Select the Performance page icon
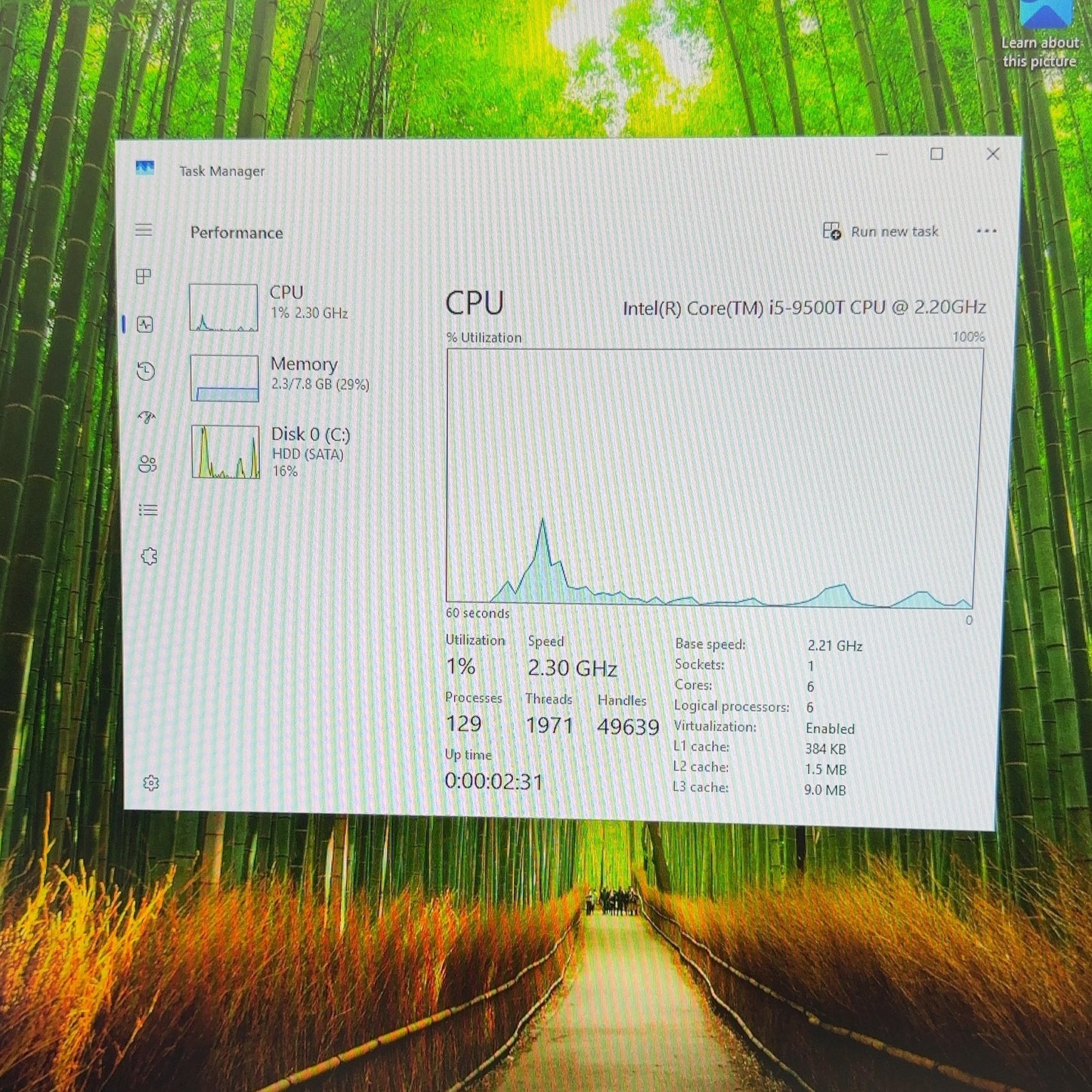This screenshot has height=1092, width=1092. 145,324
